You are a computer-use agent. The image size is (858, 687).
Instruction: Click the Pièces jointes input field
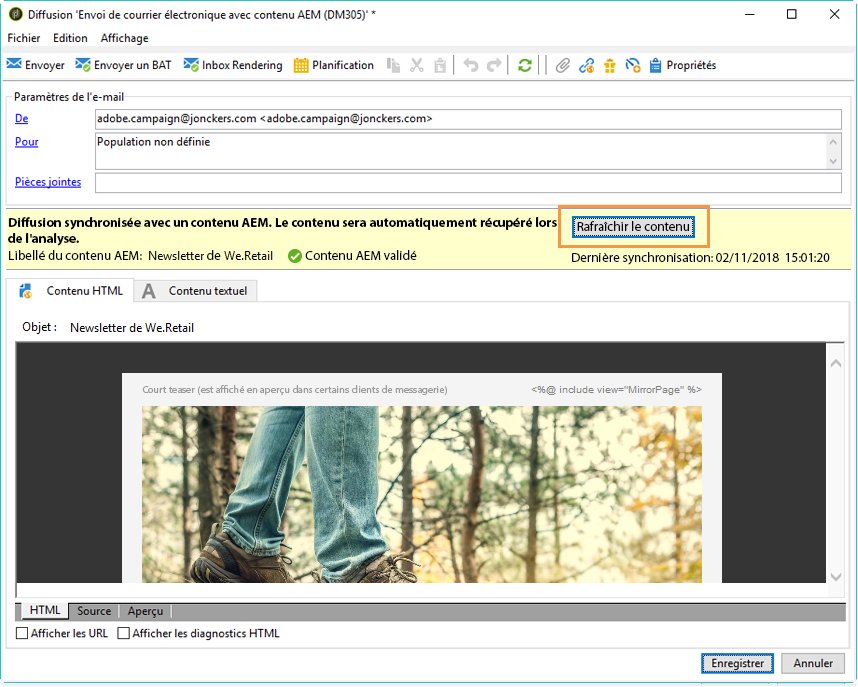tap(468, 183)
